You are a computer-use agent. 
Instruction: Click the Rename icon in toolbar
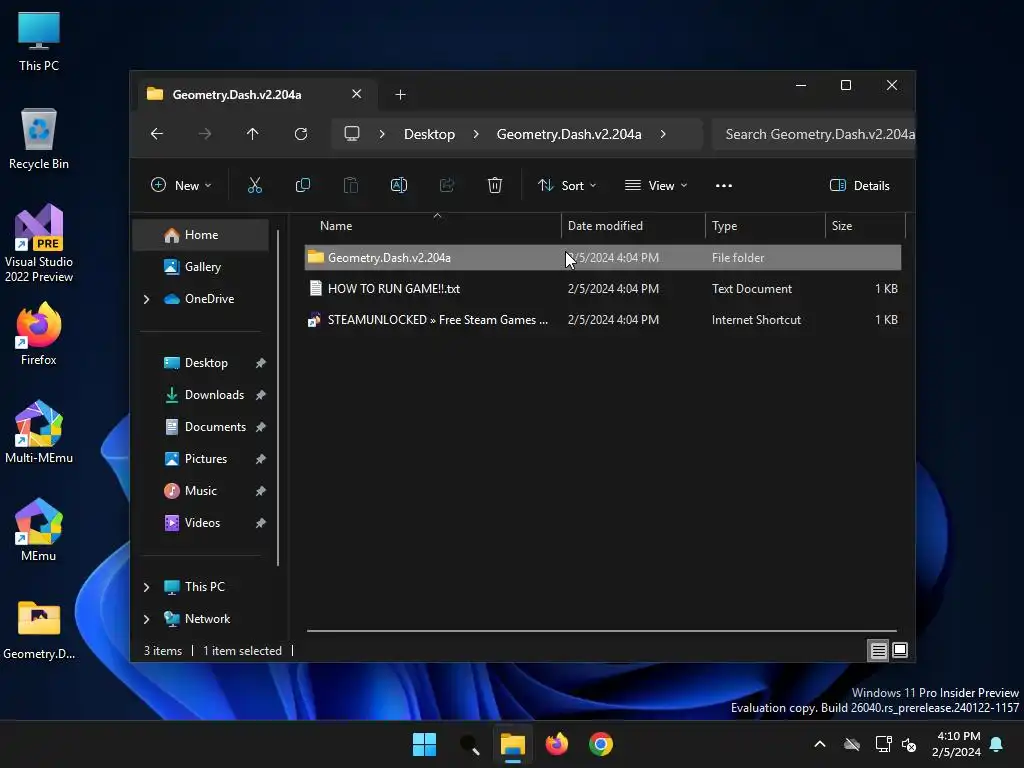click(x=398, y=185)
